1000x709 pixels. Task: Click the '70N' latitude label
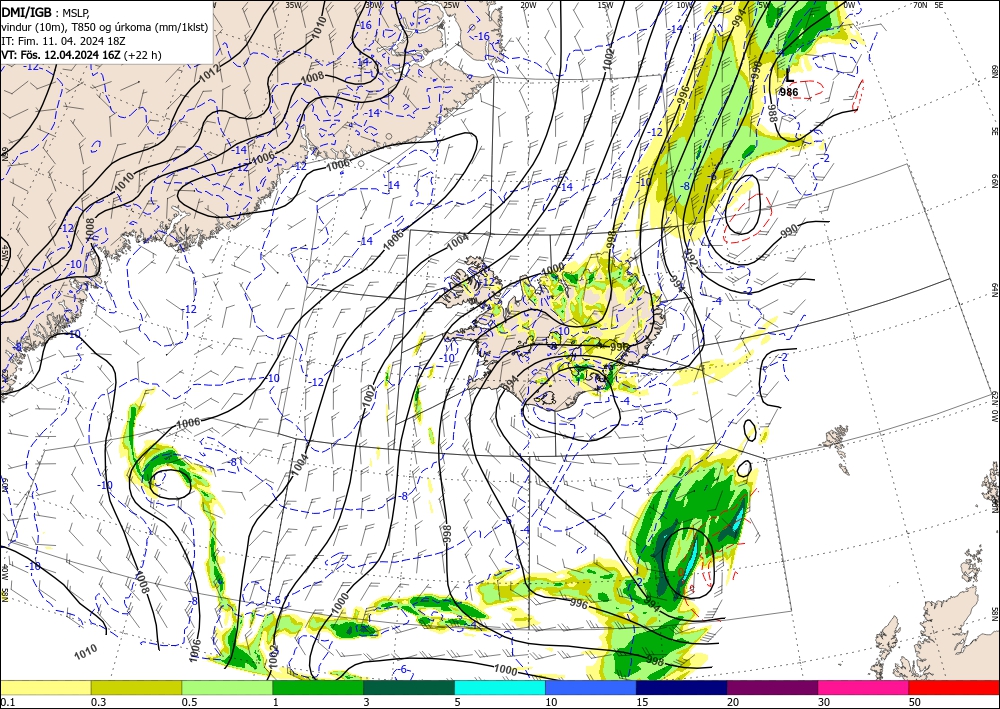tap(920, 5)
